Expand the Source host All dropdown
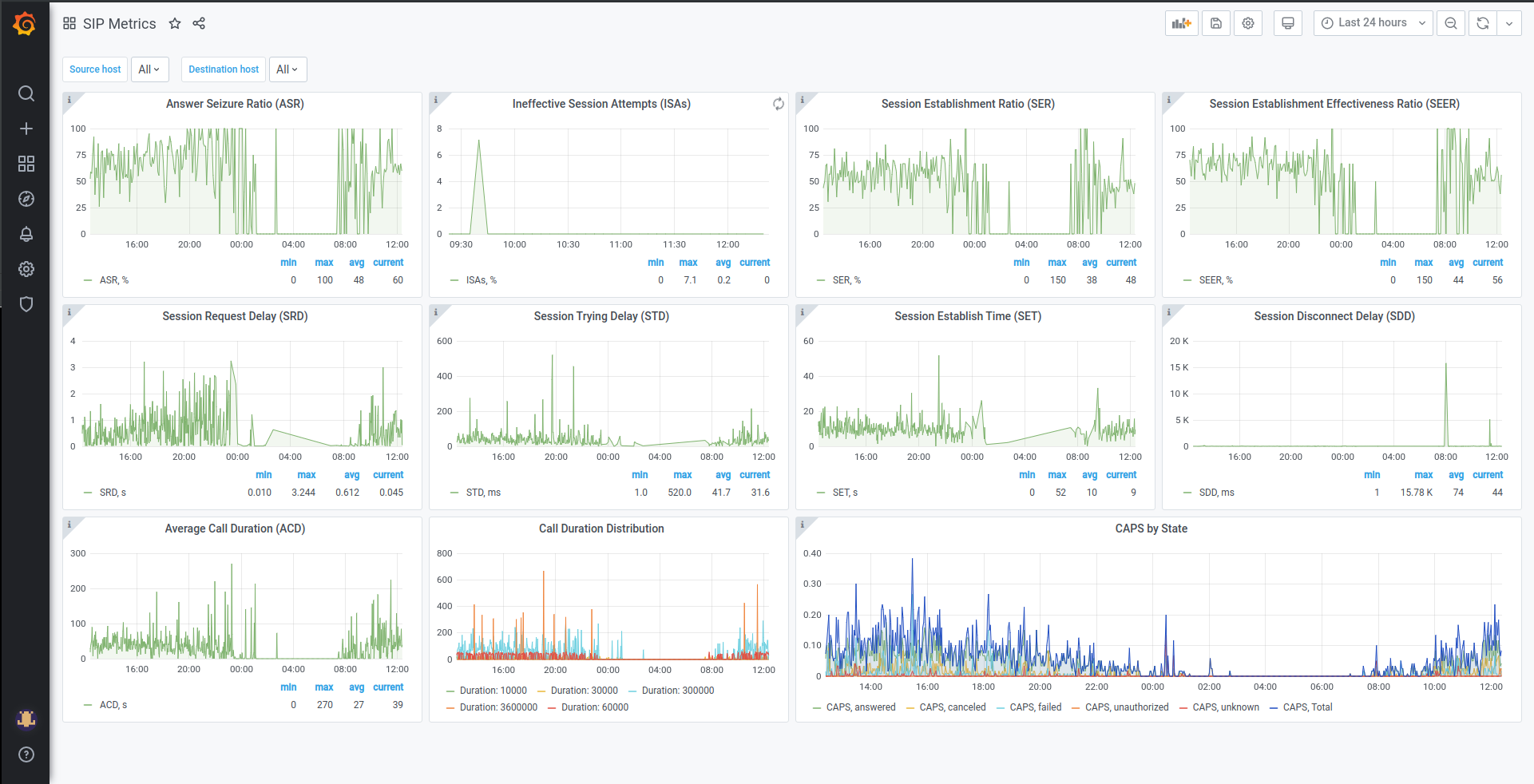1534x784 pixels. point(149,69)
